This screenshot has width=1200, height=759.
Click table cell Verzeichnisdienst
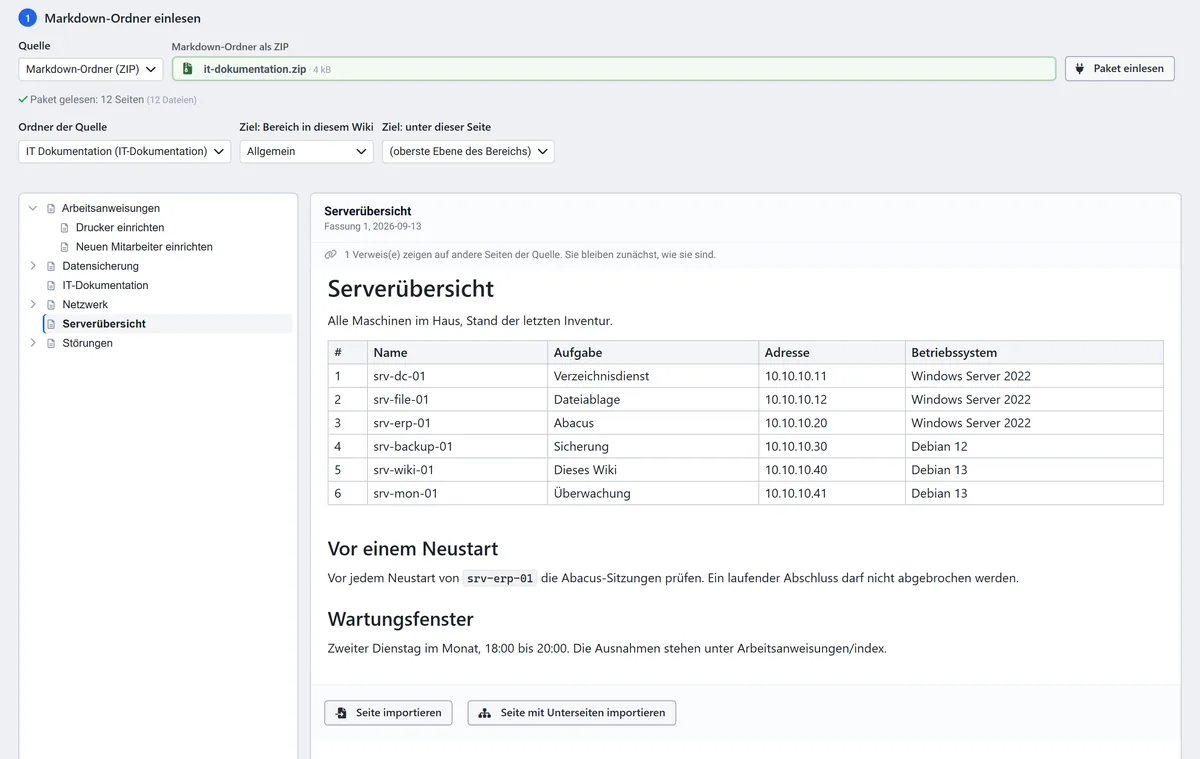click(x=653, y=376)
